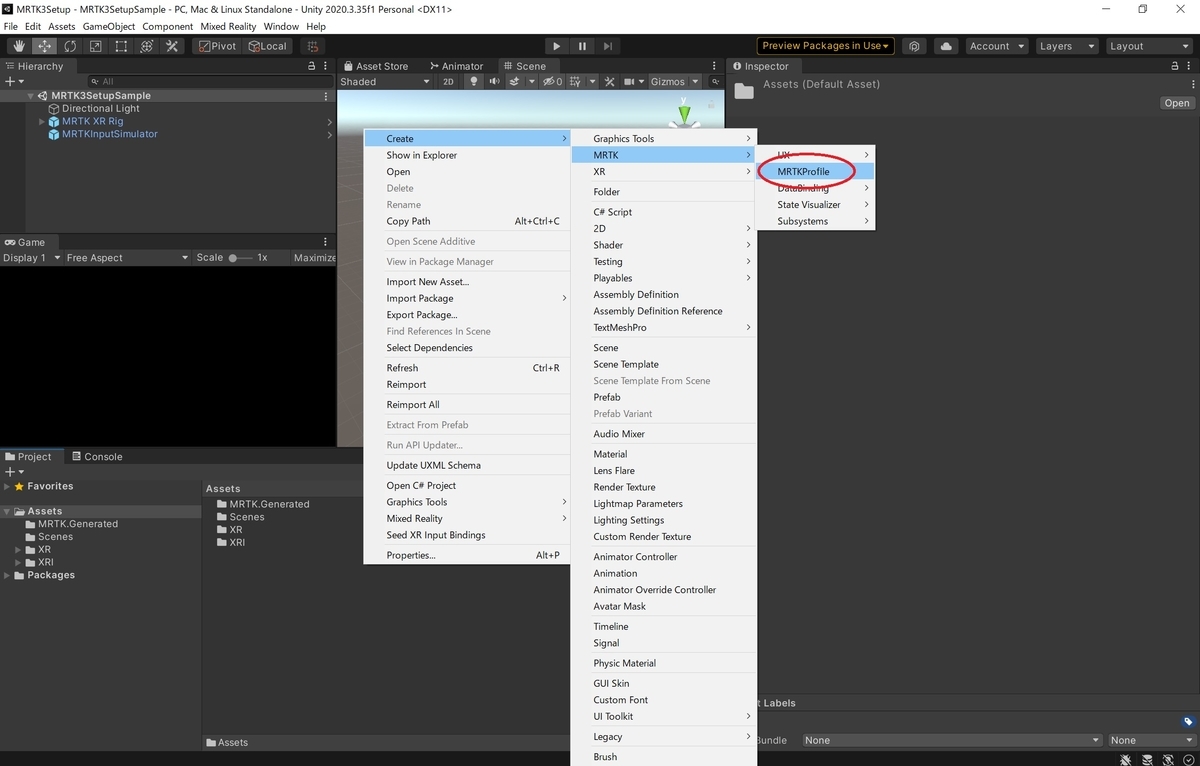
Task: Toggle 2D mode in Scene view
Action: [449, 82]
